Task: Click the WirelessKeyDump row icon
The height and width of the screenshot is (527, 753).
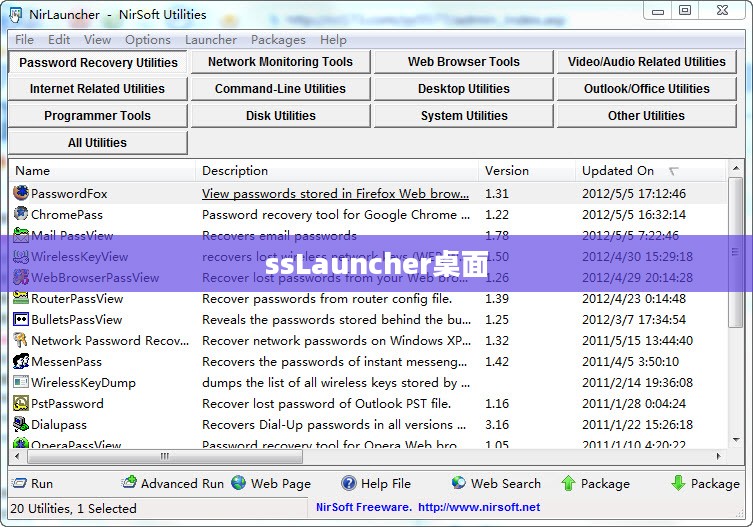Action: click(x=21, y=382)
